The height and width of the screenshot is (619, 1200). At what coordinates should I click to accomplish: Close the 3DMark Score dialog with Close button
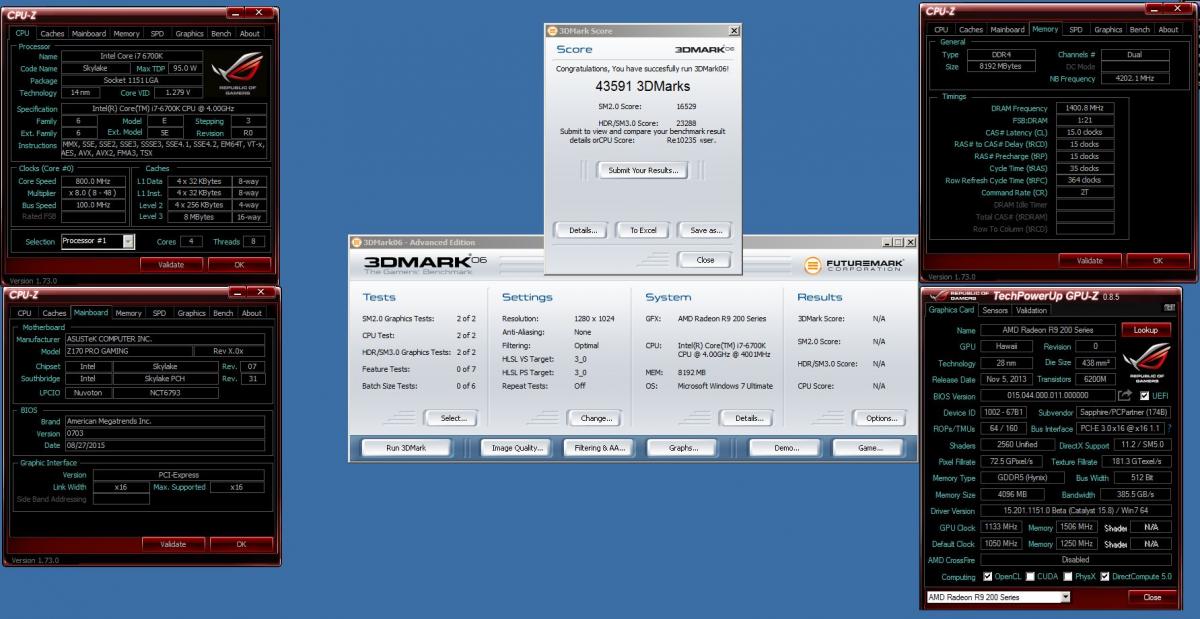click(x=705, y=260)
